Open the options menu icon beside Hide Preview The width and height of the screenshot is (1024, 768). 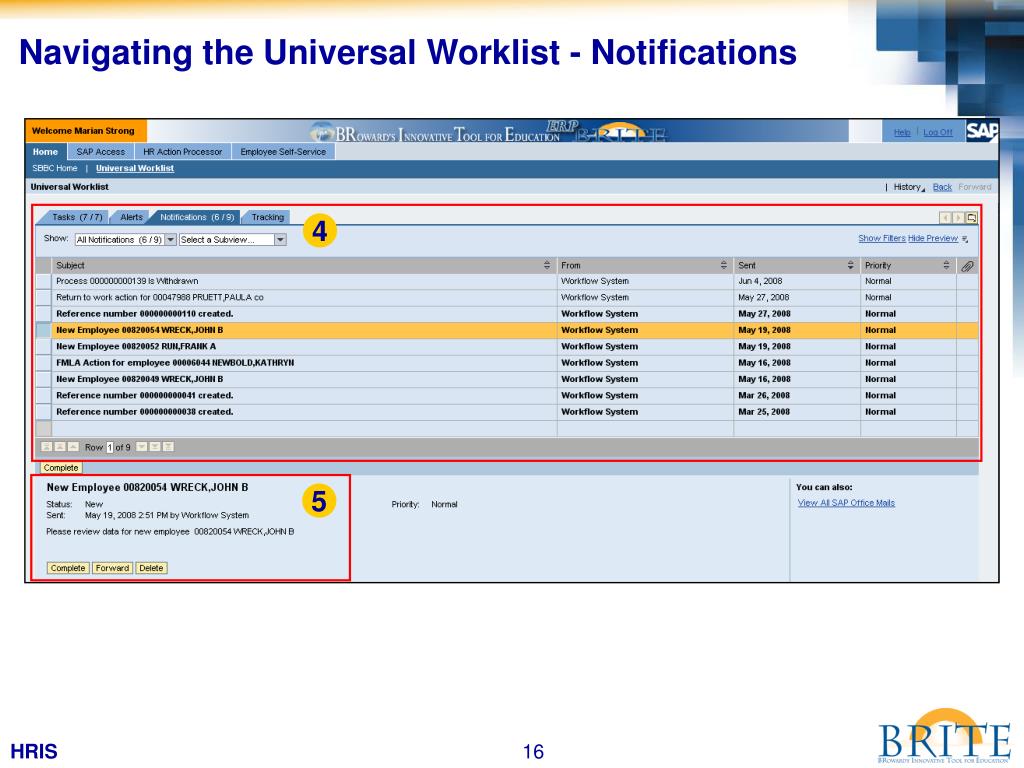tap(965, 240)
